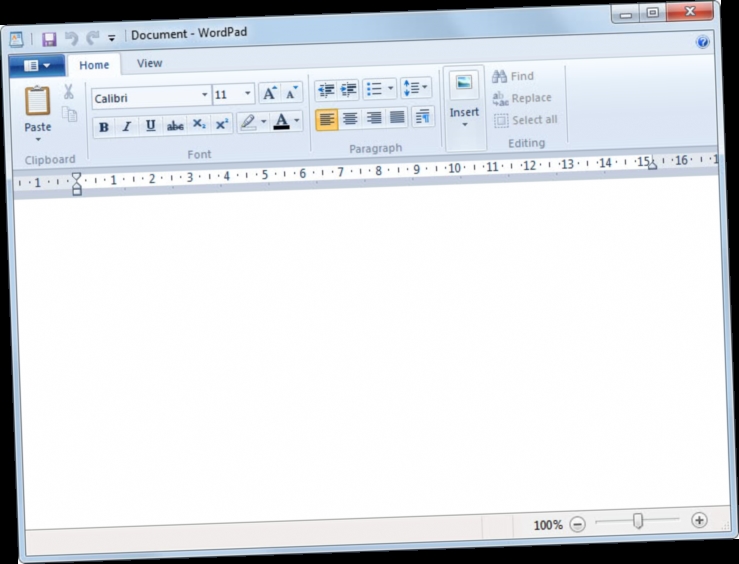Click the Copy icon
Viewport: 739px width, 564px height.
tap(70, 114)
